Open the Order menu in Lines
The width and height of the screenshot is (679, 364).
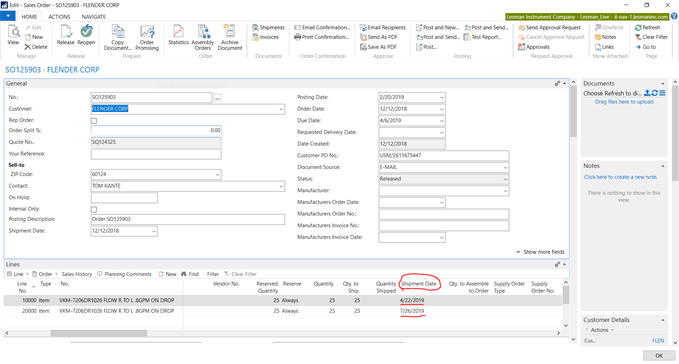pos(45,274)
